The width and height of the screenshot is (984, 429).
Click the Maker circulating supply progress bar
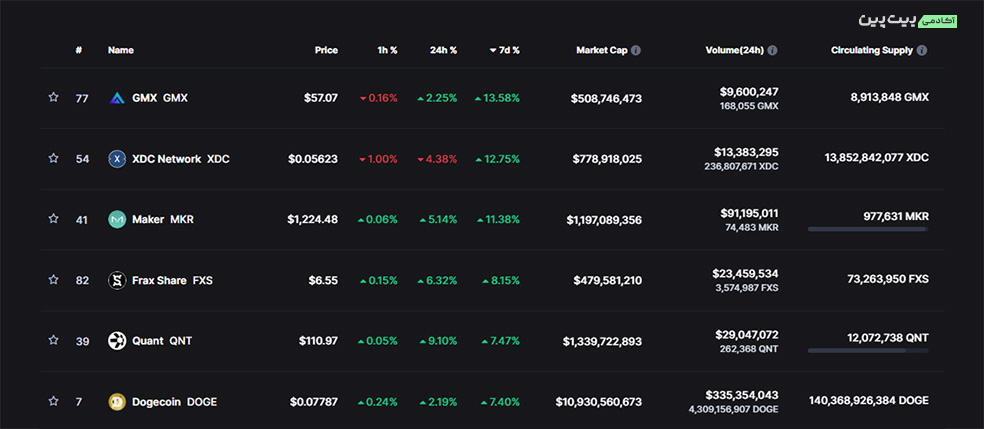(867, 229)
